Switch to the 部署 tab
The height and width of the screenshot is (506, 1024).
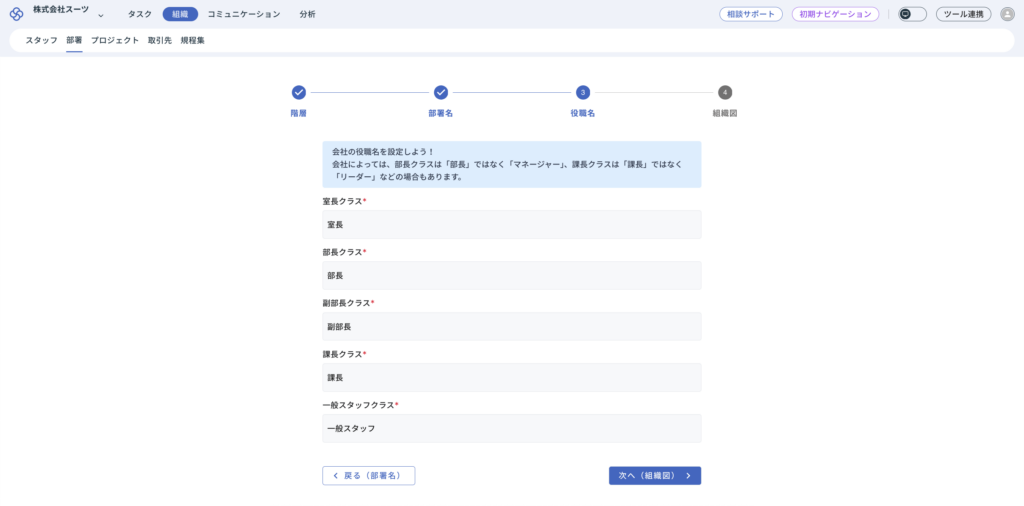pos(74,40)
